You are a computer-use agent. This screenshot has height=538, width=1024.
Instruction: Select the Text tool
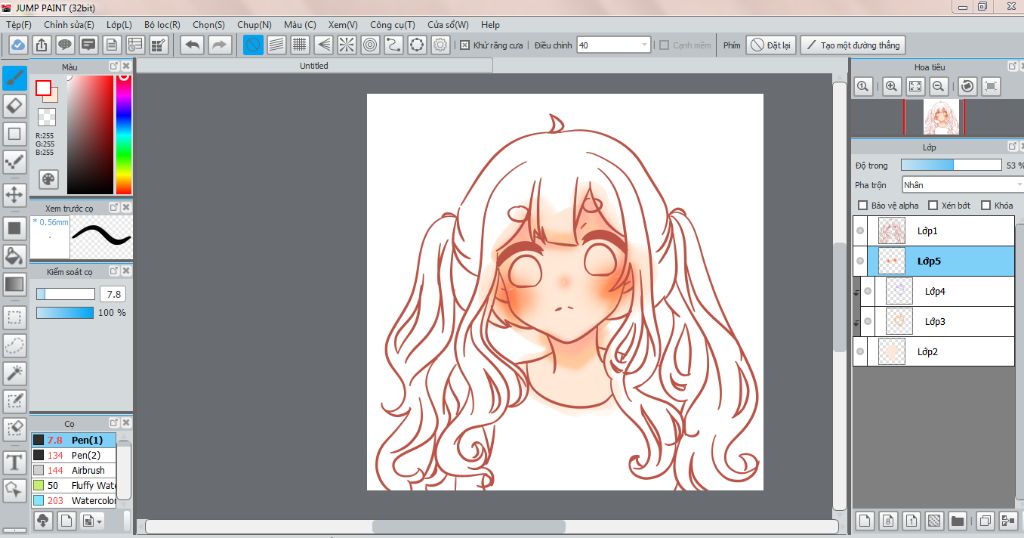14,463
